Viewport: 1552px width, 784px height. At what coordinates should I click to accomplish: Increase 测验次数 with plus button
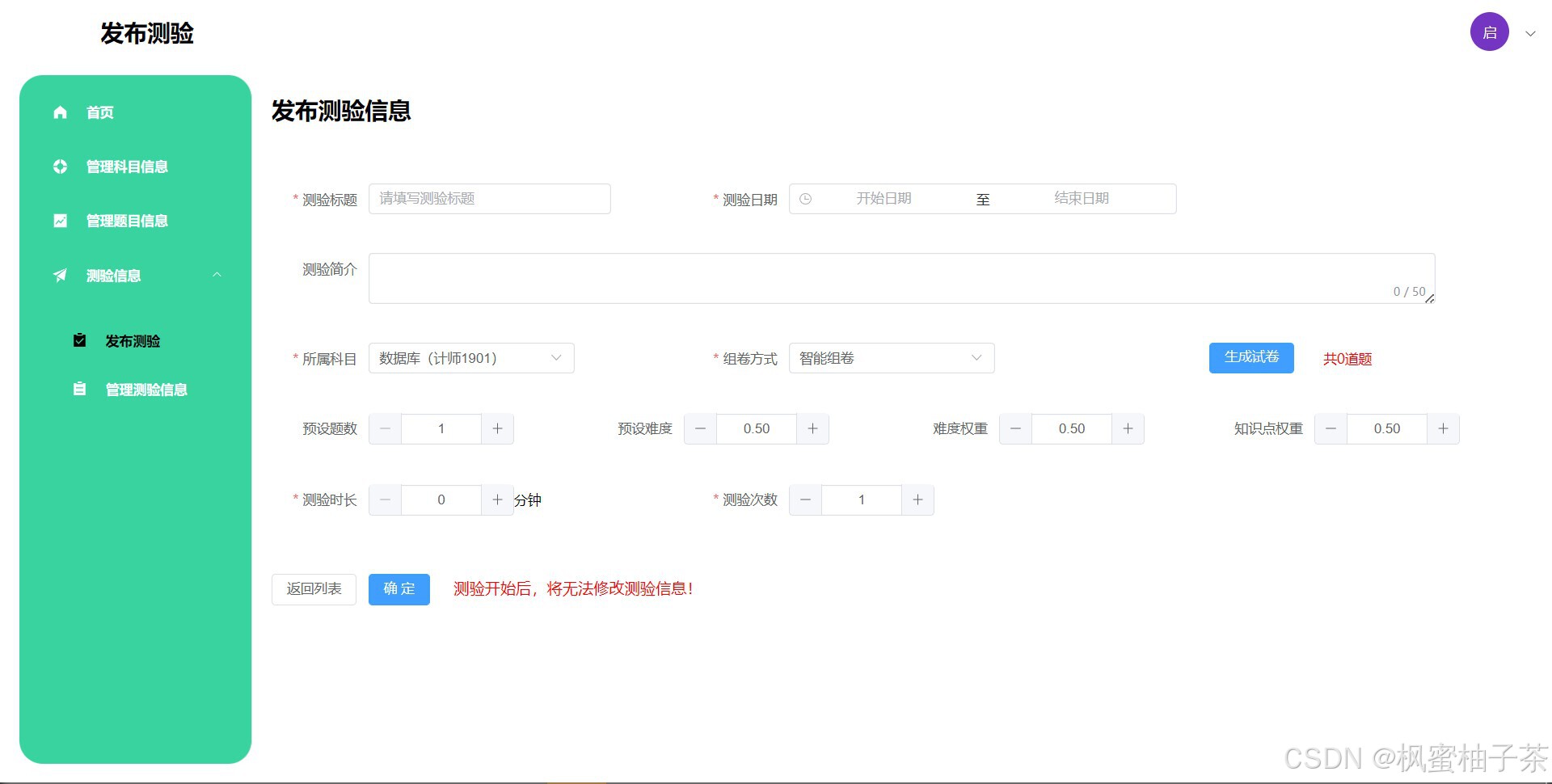pos(917,500)
